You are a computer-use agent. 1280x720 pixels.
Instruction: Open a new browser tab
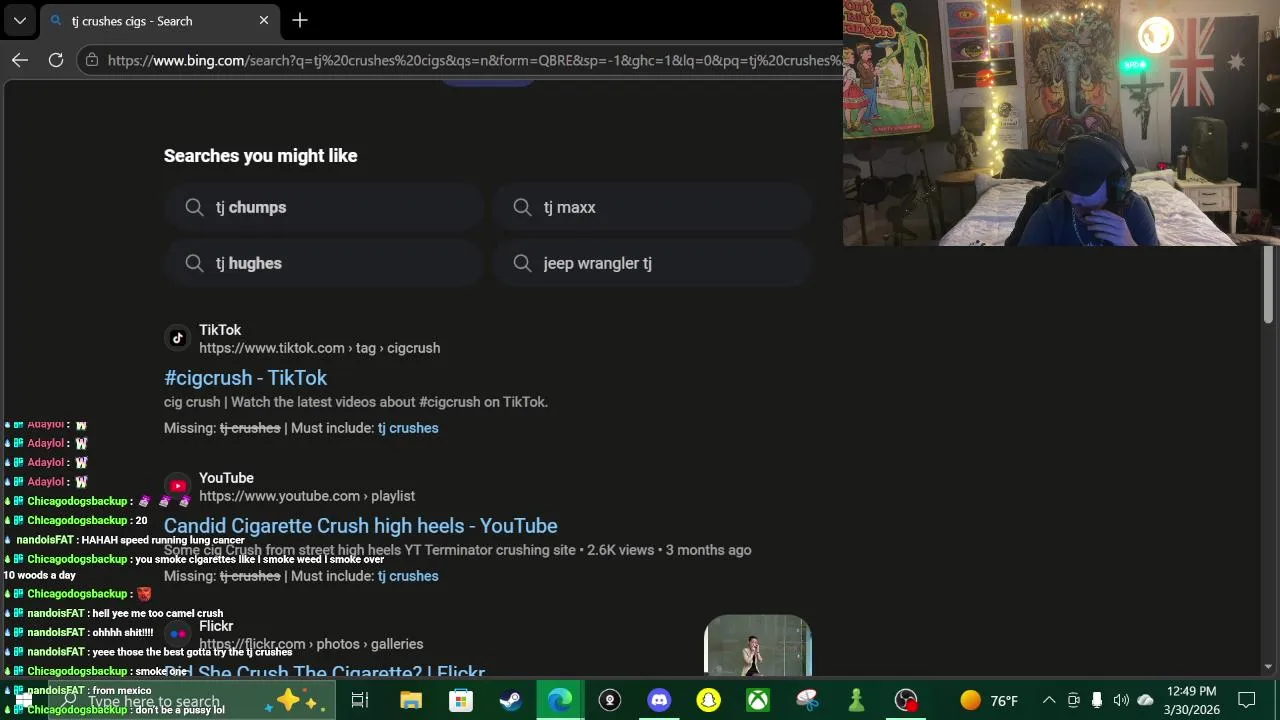300,20
